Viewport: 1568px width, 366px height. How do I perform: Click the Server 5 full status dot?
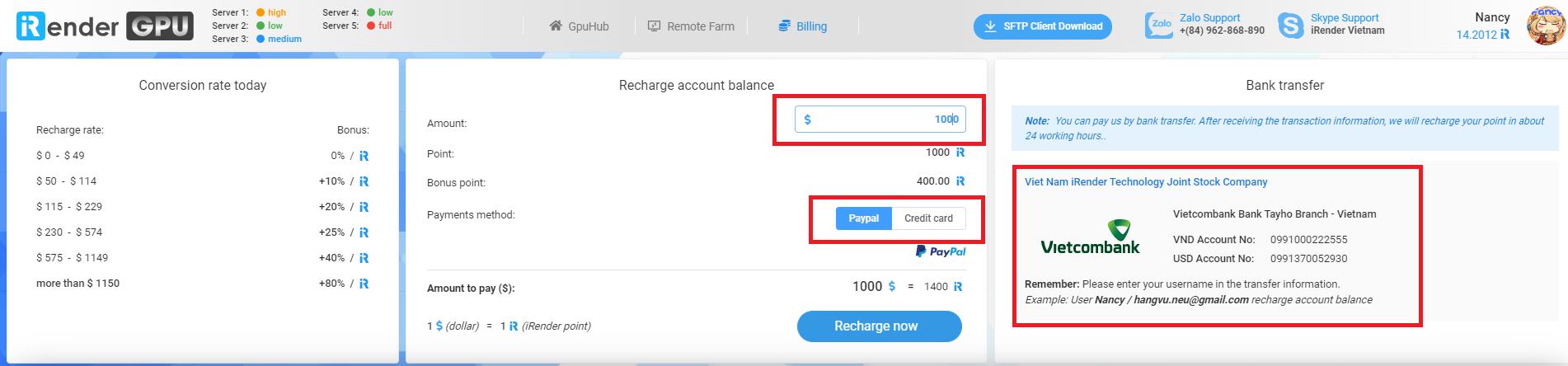(x=371, y=26)
